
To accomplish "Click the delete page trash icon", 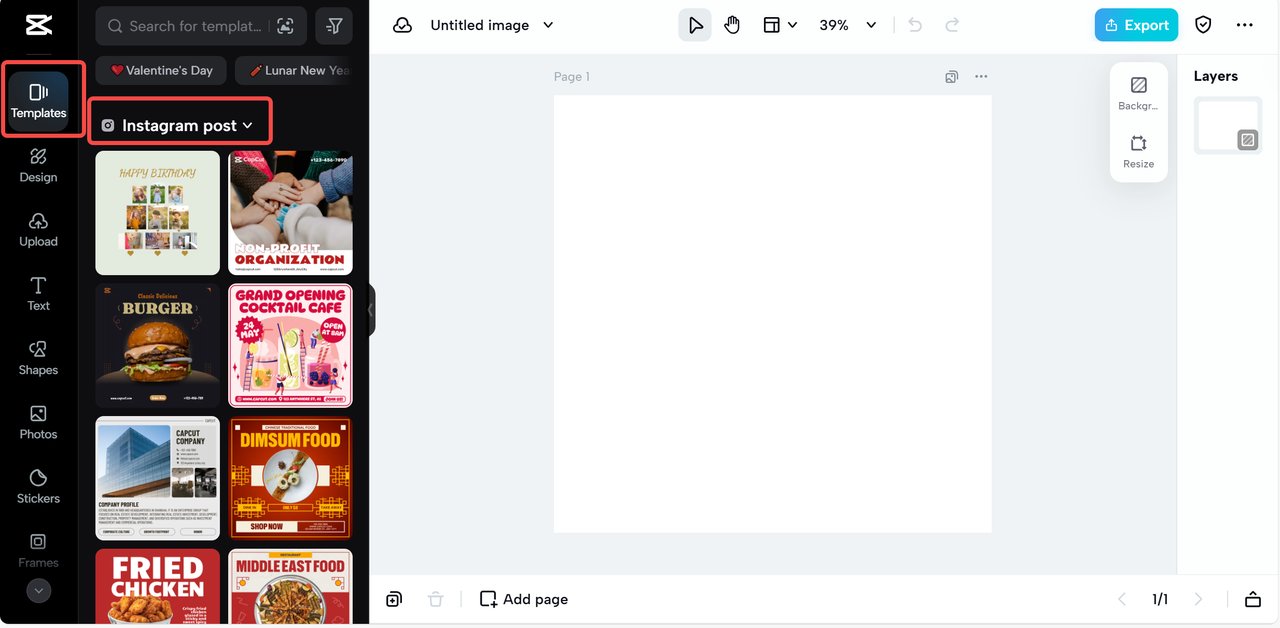I will pyautogui.click(x=435, y=599).
